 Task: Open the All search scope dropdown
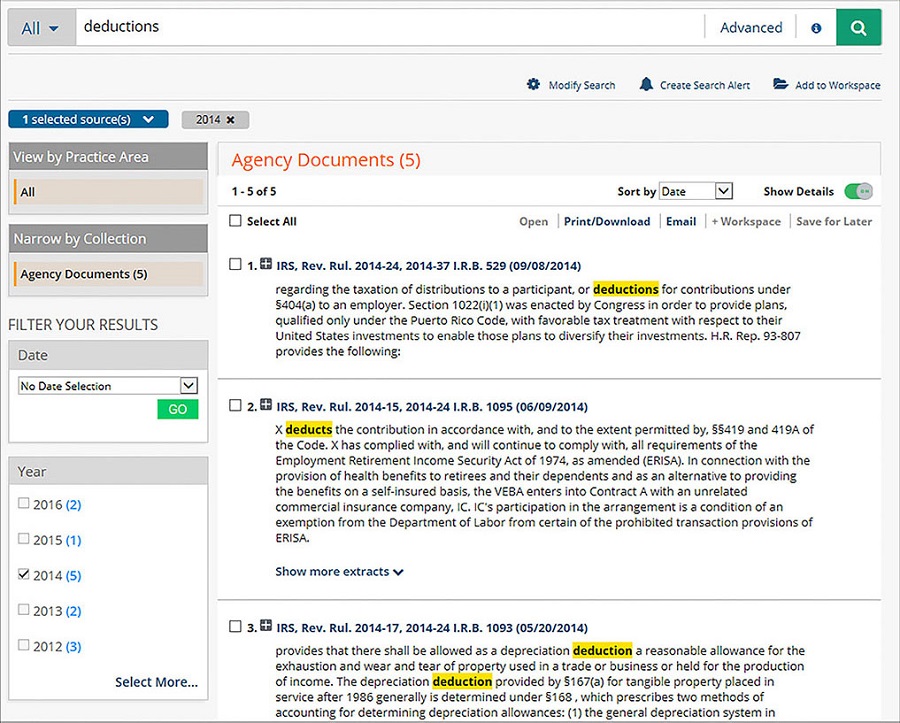41,28
